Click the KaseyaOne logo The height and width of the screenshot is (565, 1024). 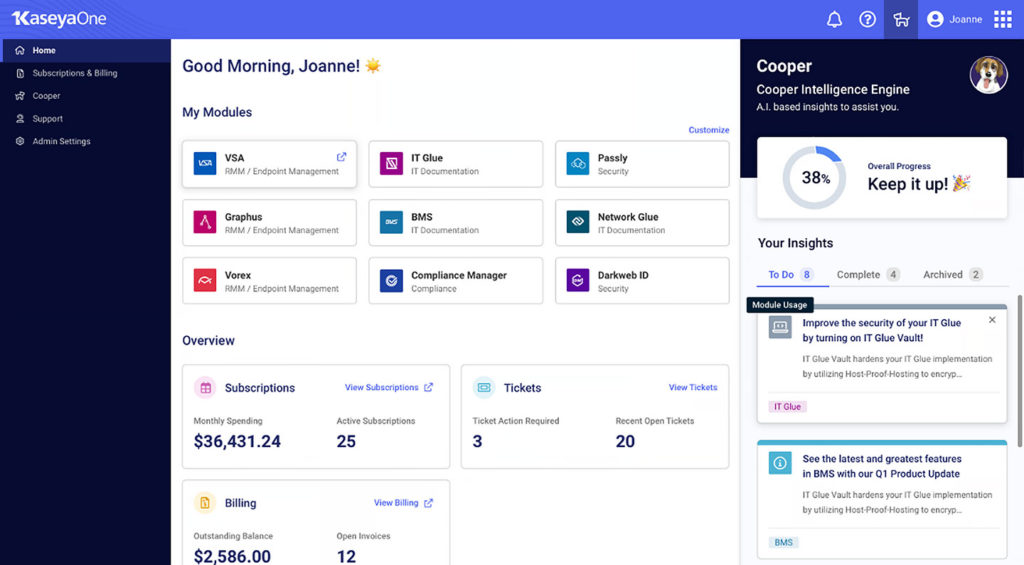pos(59,18)
